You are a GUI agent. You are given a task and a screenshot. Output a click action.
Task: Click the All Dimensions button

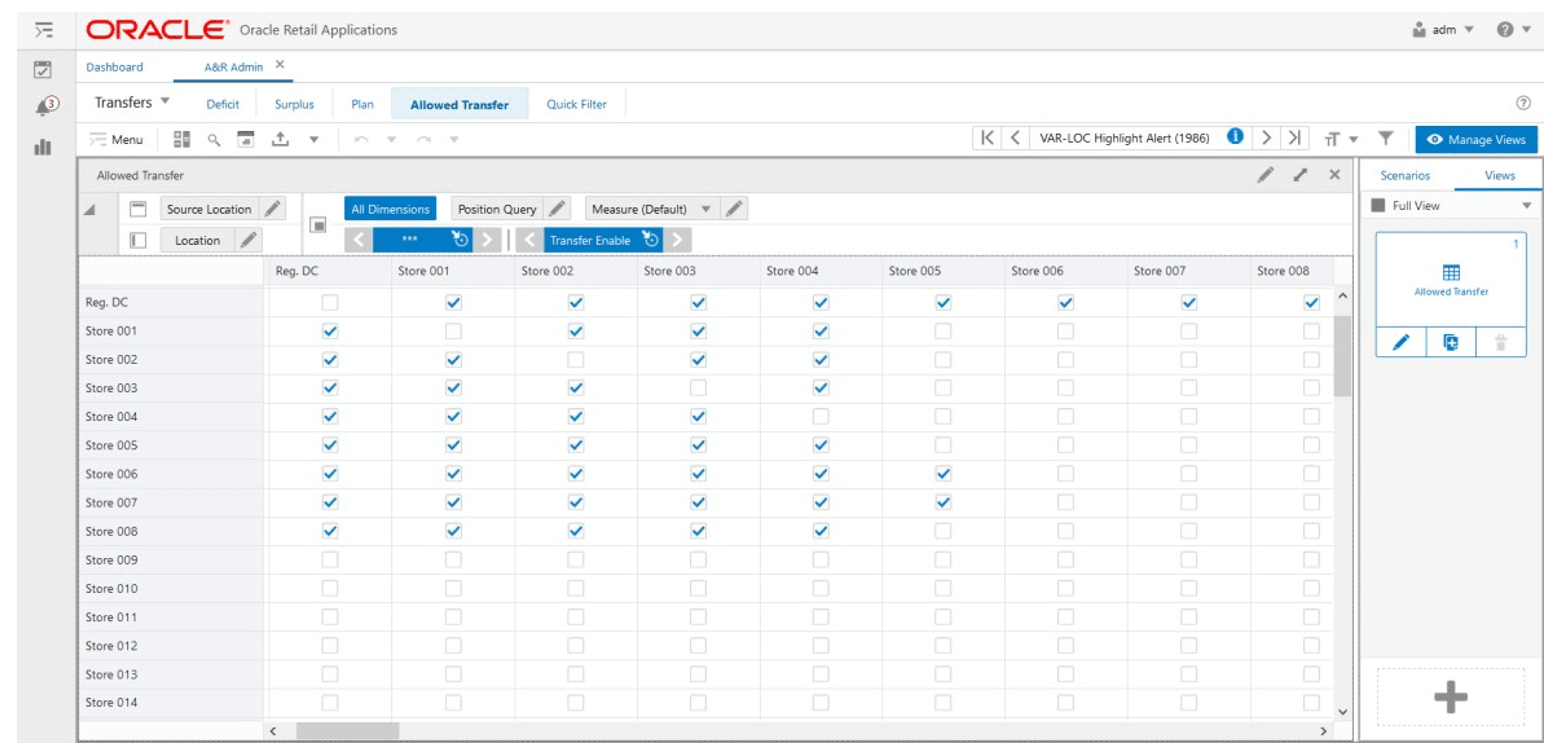[390, 209]
